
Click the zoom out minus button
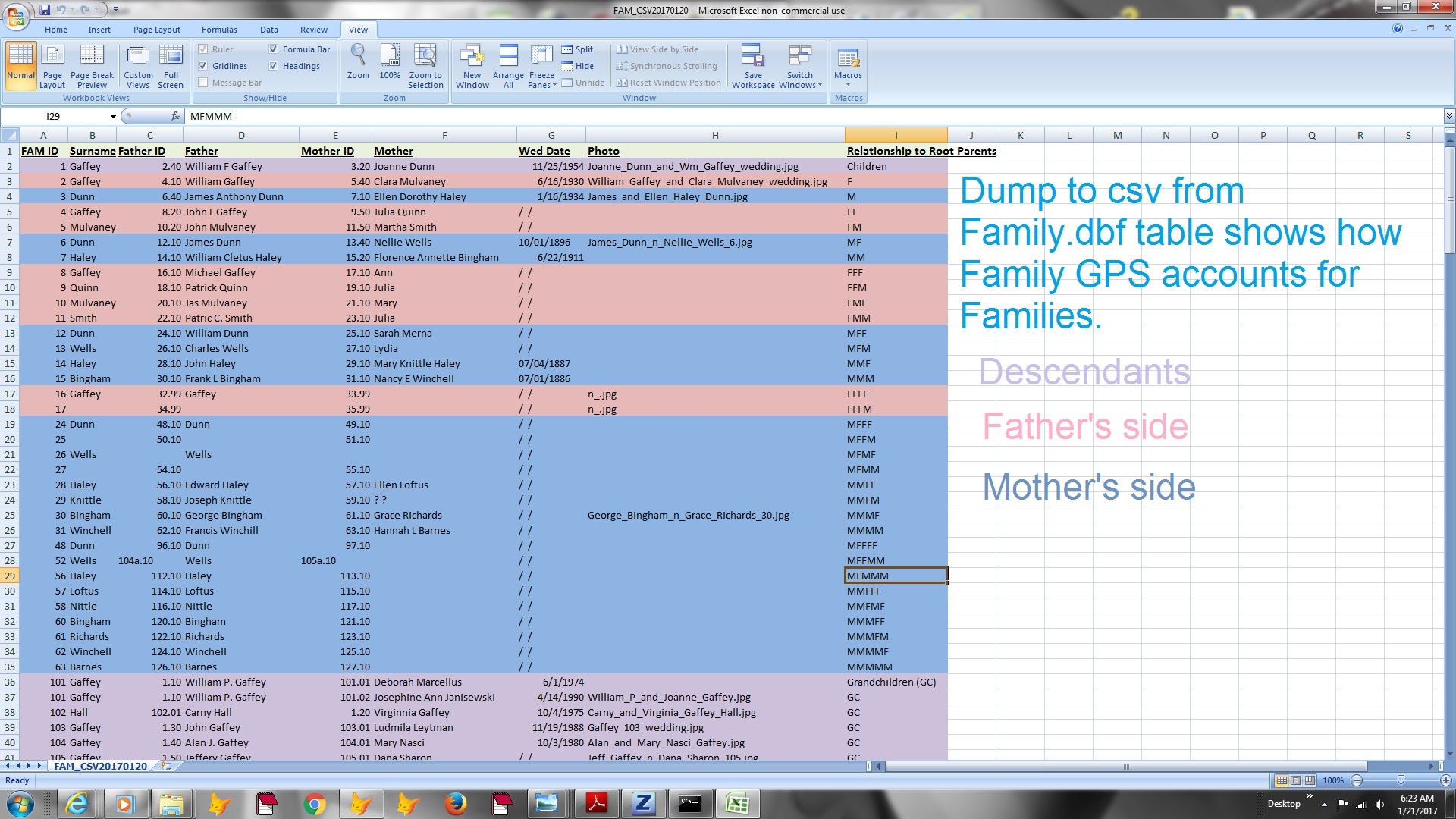coord(1357,780)
